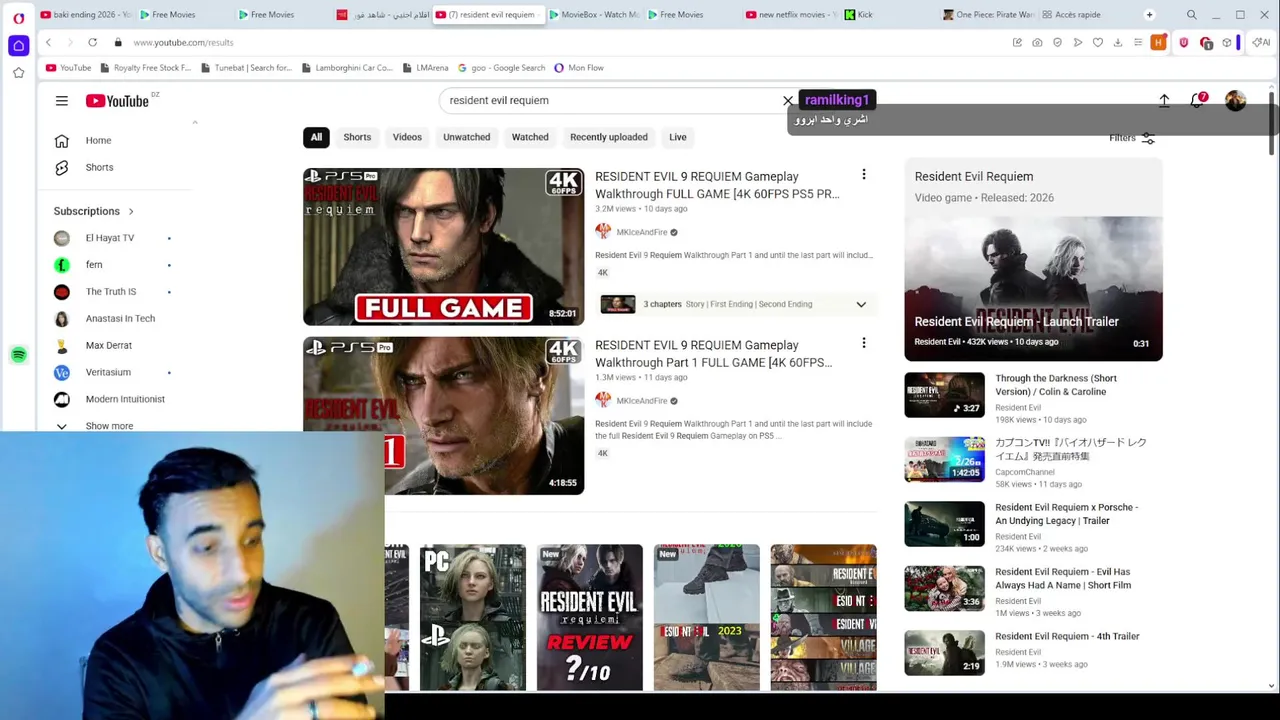
Task: Open the Royalty Free Stock bookmark
Action: point(146,68)
